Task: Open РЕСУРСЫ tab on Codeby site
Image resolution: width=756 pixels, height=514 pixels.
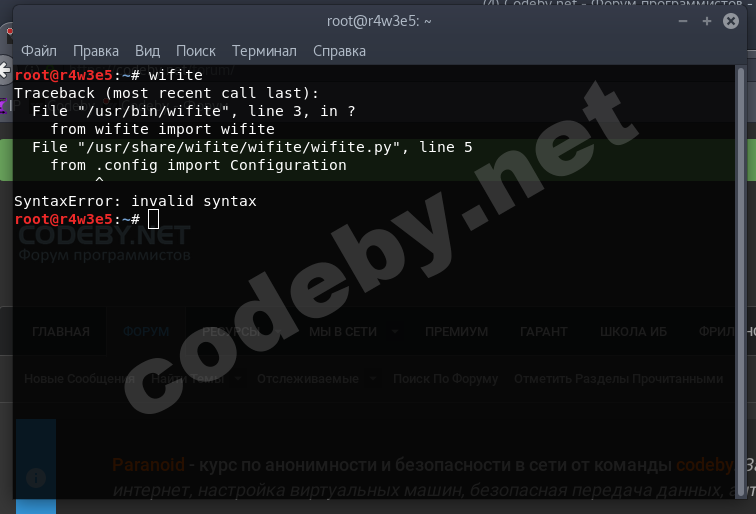Action: pos(231,332)
